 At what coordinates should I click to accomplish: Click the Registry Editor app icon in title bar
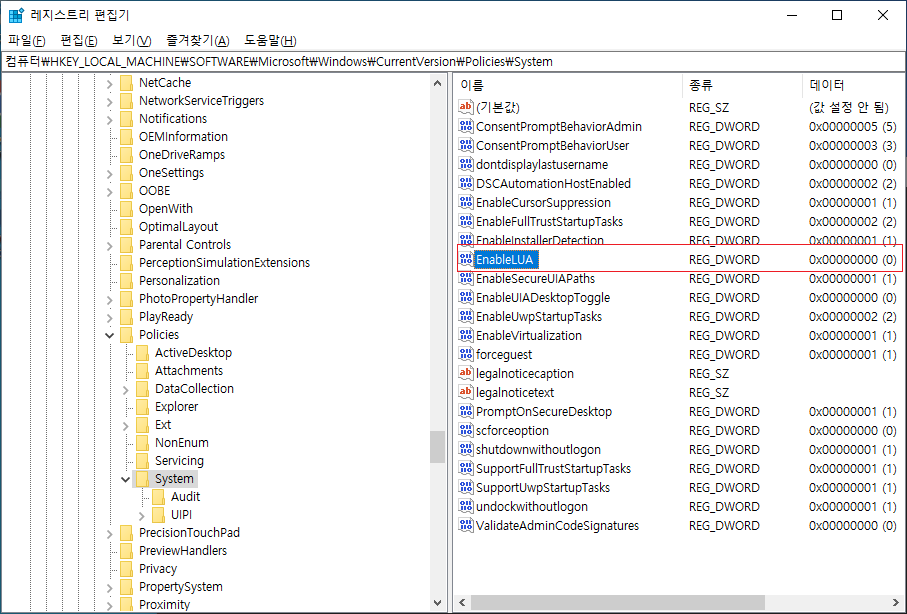click(16, 15)
